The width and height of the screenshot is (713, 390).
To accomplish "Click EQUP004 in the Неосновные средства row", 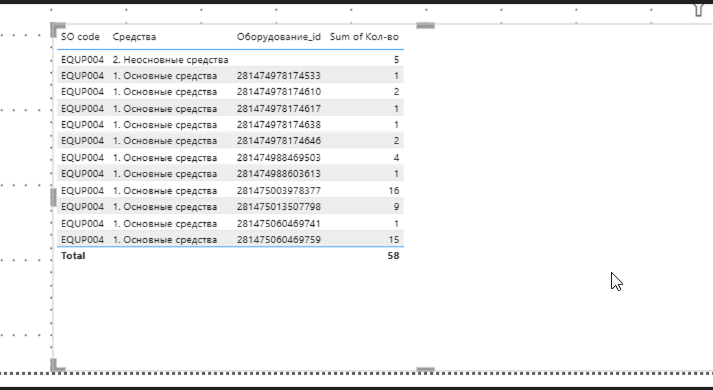I will 82,60.
